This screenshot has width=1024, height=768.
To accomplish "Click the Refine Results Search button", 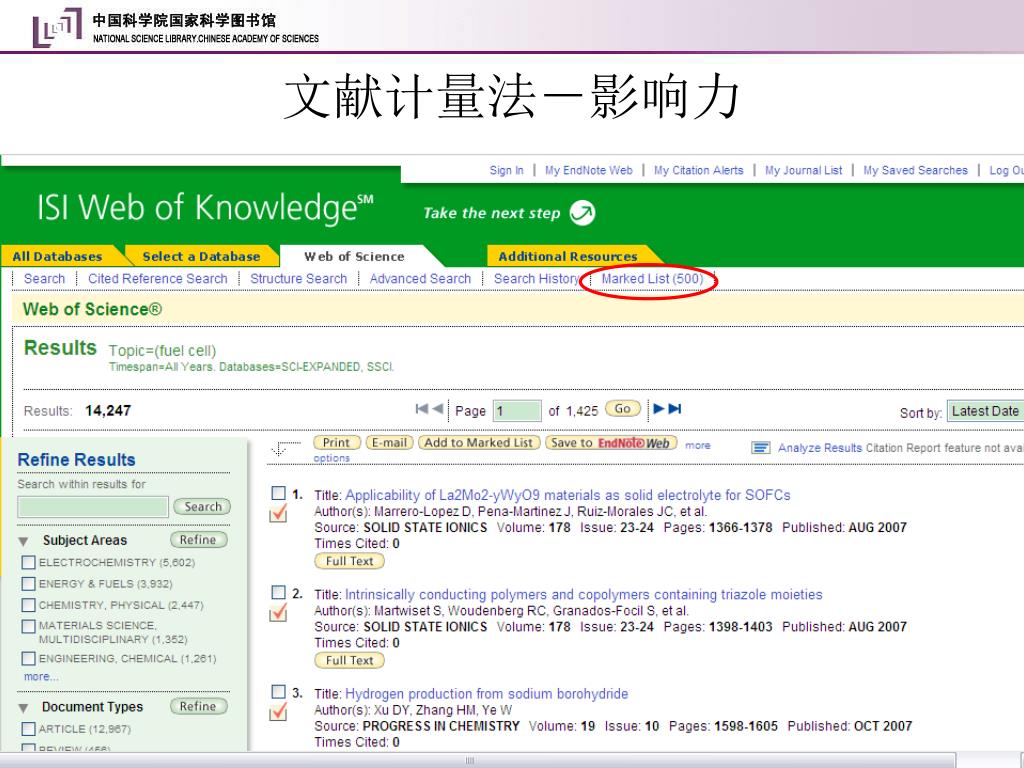I will tap(202, 507).
